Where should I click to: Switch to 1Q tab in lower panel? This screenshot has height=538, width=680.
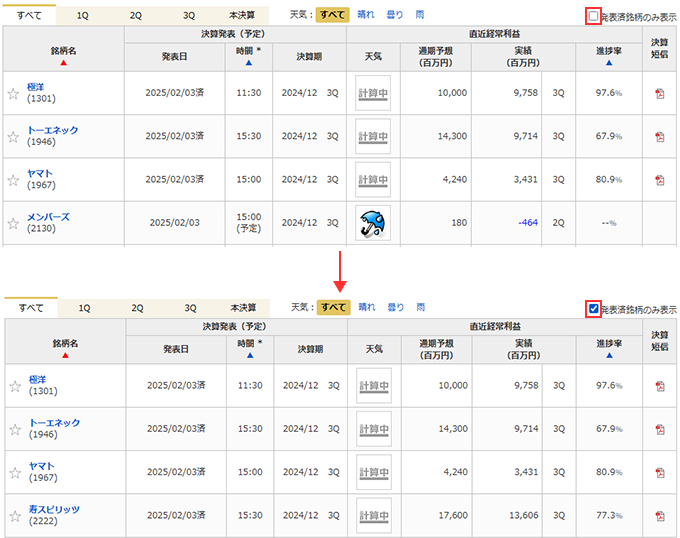tap(84, 308)
